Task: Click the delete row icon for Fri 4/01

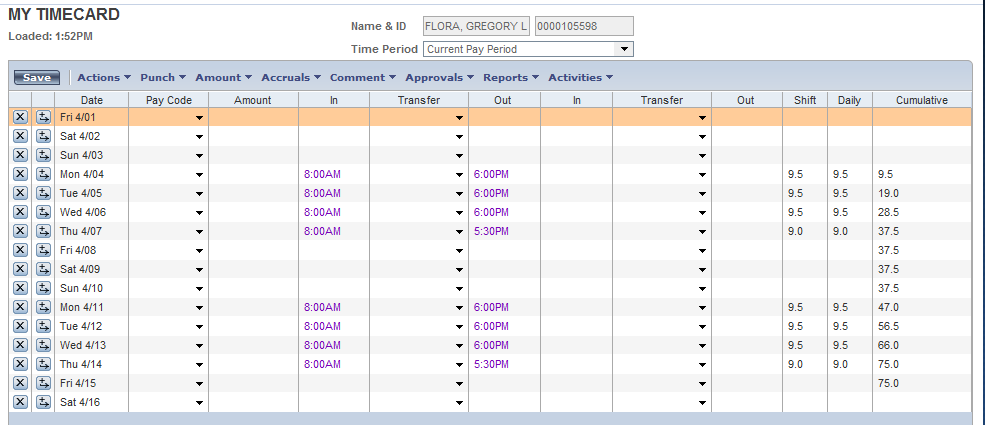Action: tap(20, 117)
